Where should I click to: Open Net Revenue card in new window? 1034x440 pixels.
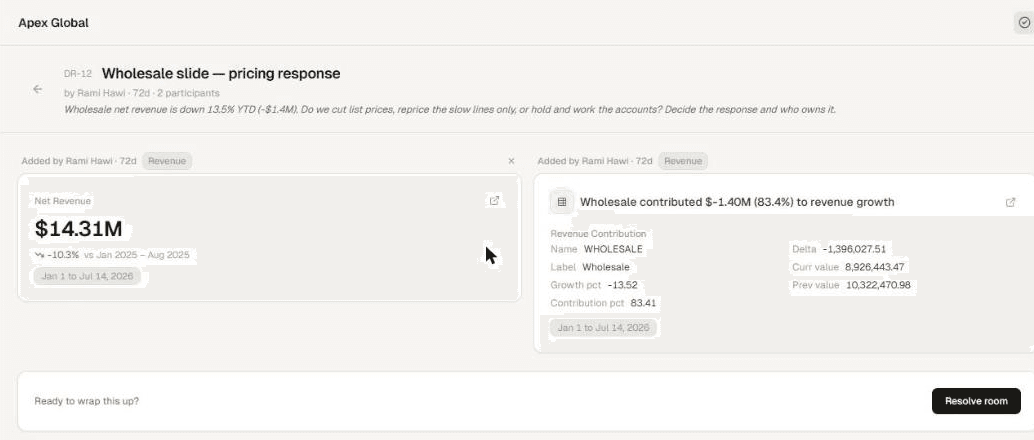pyautogui.click(x=495, y=201)
